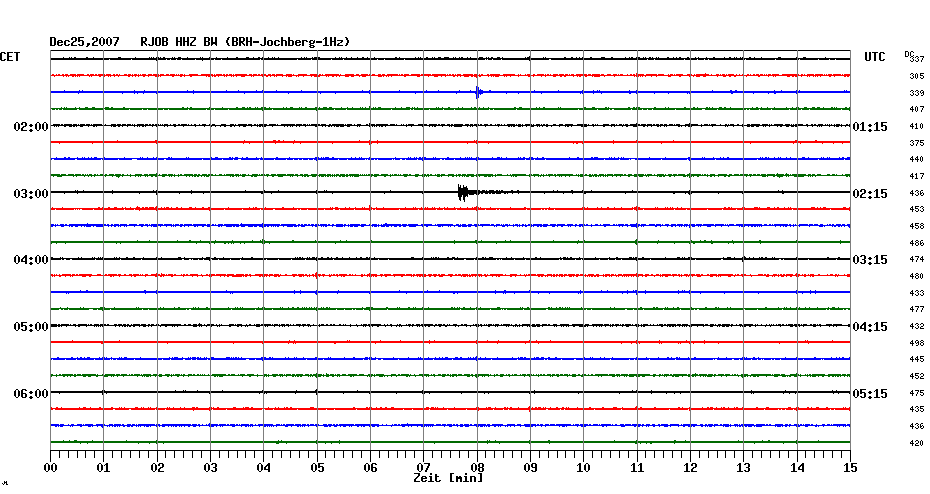Click the 05:15 UTC time label
This screenshot has height=494, width=930.
click(x=870, y=394)
